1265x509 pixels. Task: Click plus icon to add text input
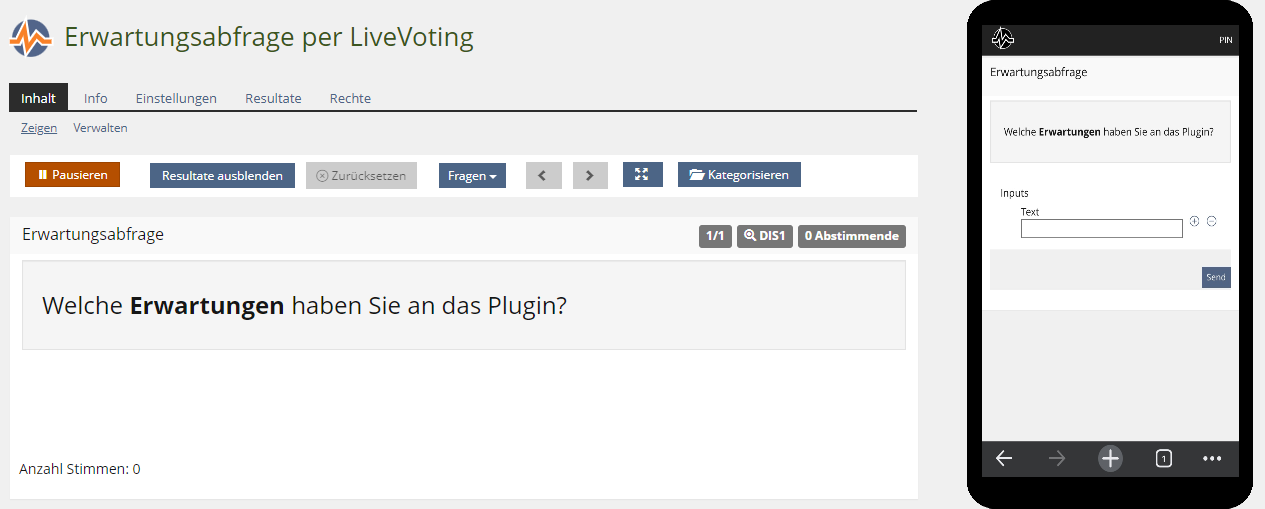pos(1194,221)
